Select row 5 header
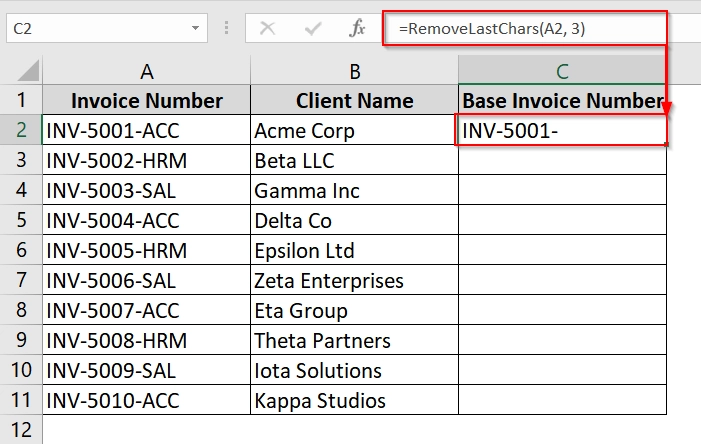The width and height of the screenshot is (701, 444). pyautogui.click(x=21, y=220)
